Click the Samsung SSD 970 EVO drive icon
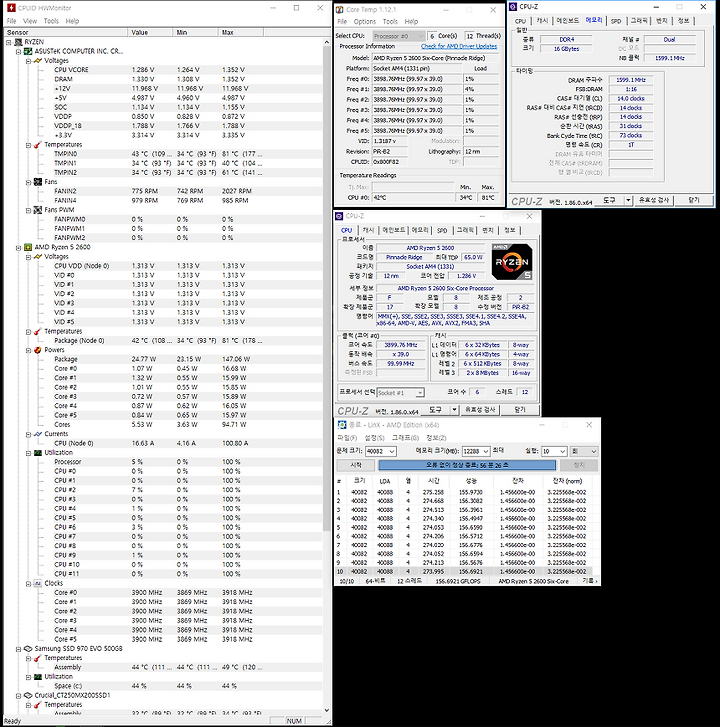Viewport: 720px width, 727px height. (x=28, y=649)
